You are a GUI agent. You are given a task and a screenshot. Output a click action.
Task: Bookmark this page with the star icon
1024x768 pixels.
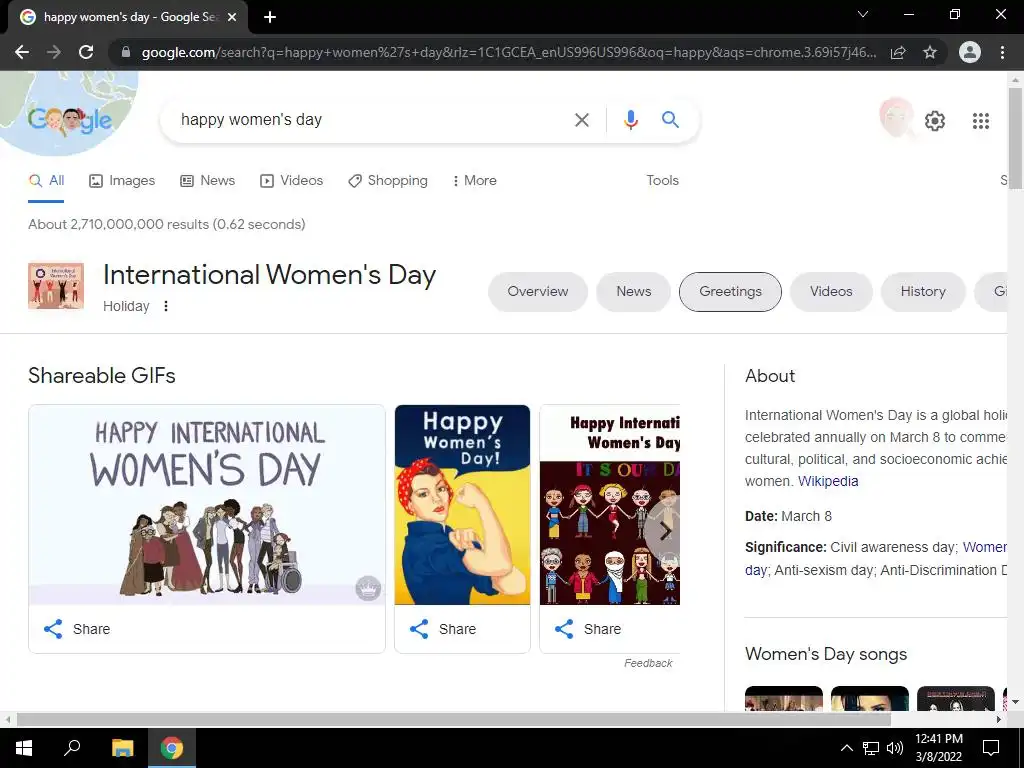coord(930,52)
